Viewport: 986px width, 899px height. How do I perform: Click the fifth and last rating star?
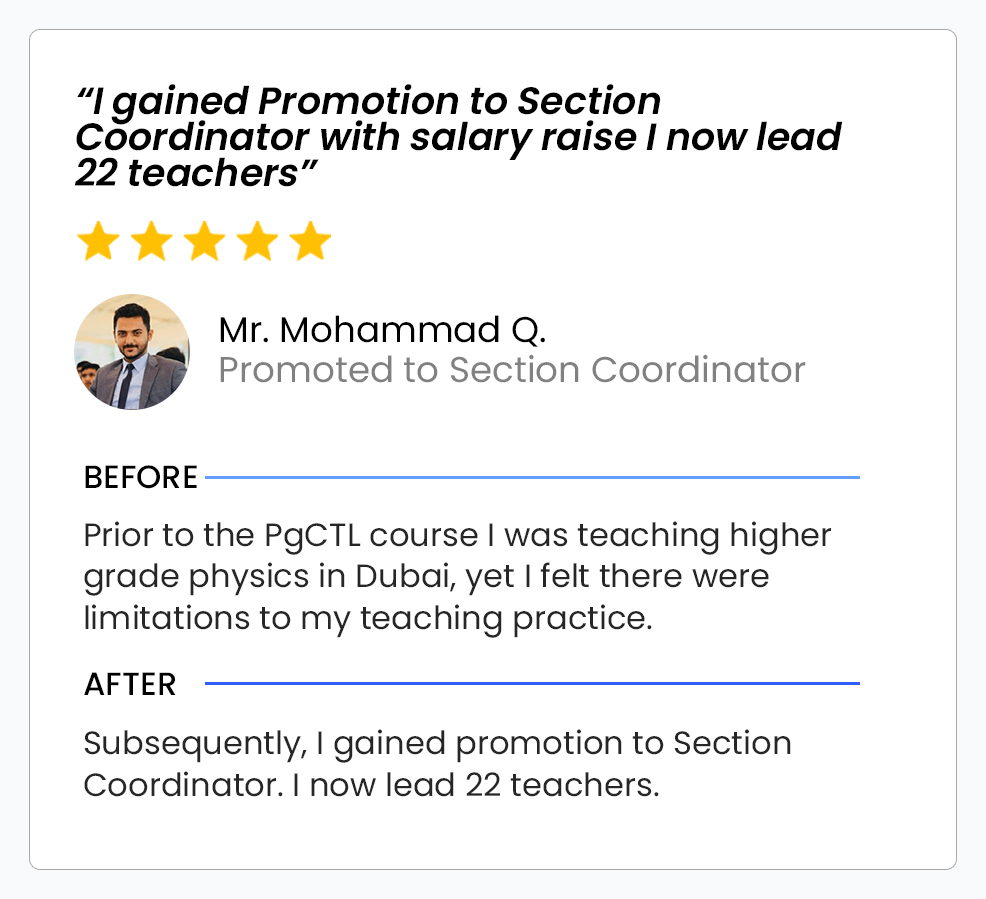pos(310,242)
